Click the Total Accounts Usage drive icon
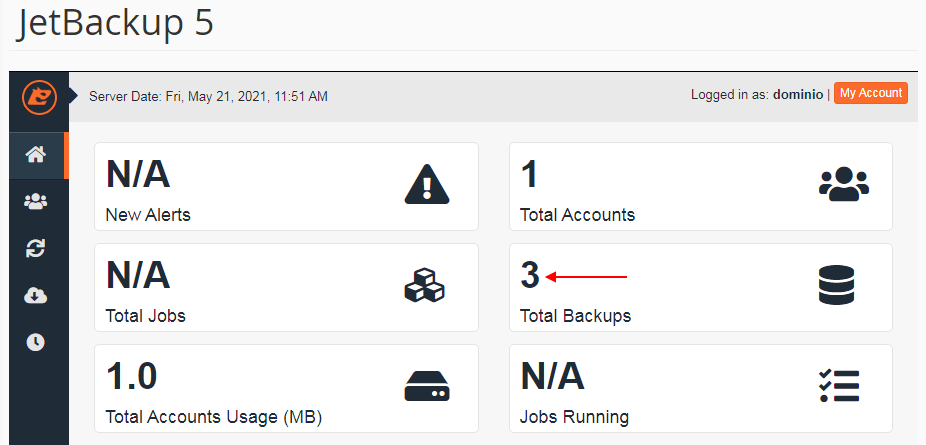This screenshot has height=445, width=926. click(427, 387)
